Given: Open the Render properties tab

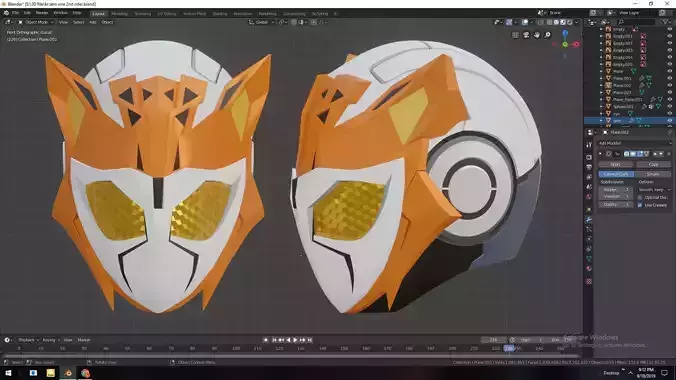Looking at the screenshot, I should [589, 157].
